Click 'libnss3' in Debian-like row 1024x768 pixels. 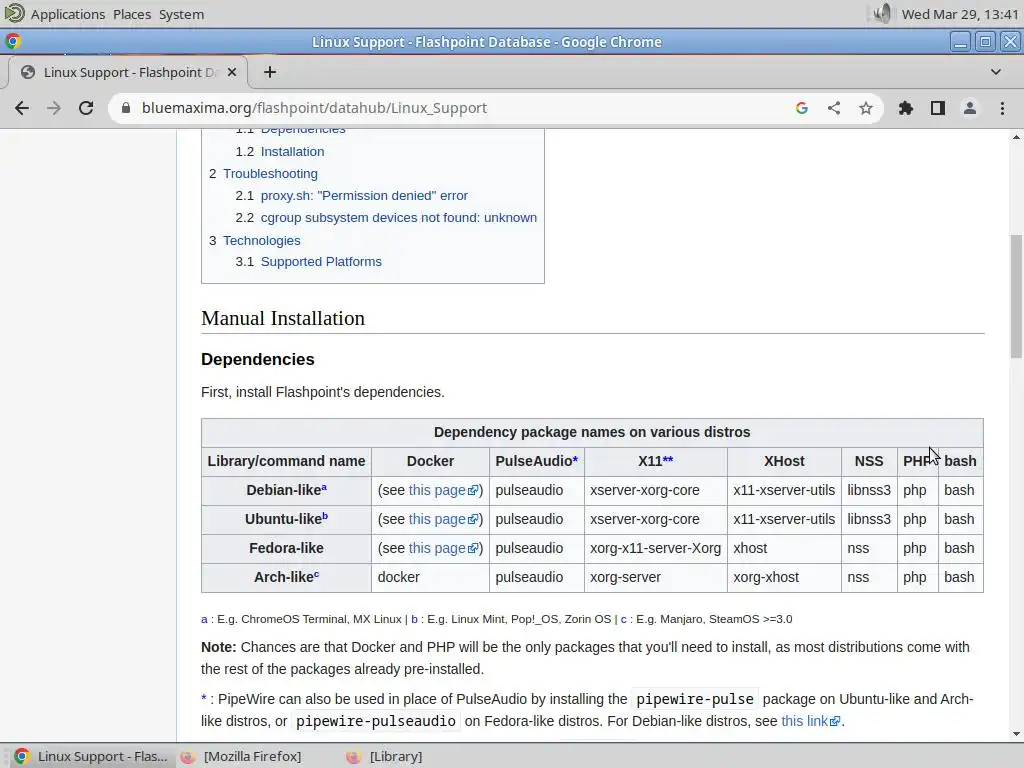click(x=869, y=490)
